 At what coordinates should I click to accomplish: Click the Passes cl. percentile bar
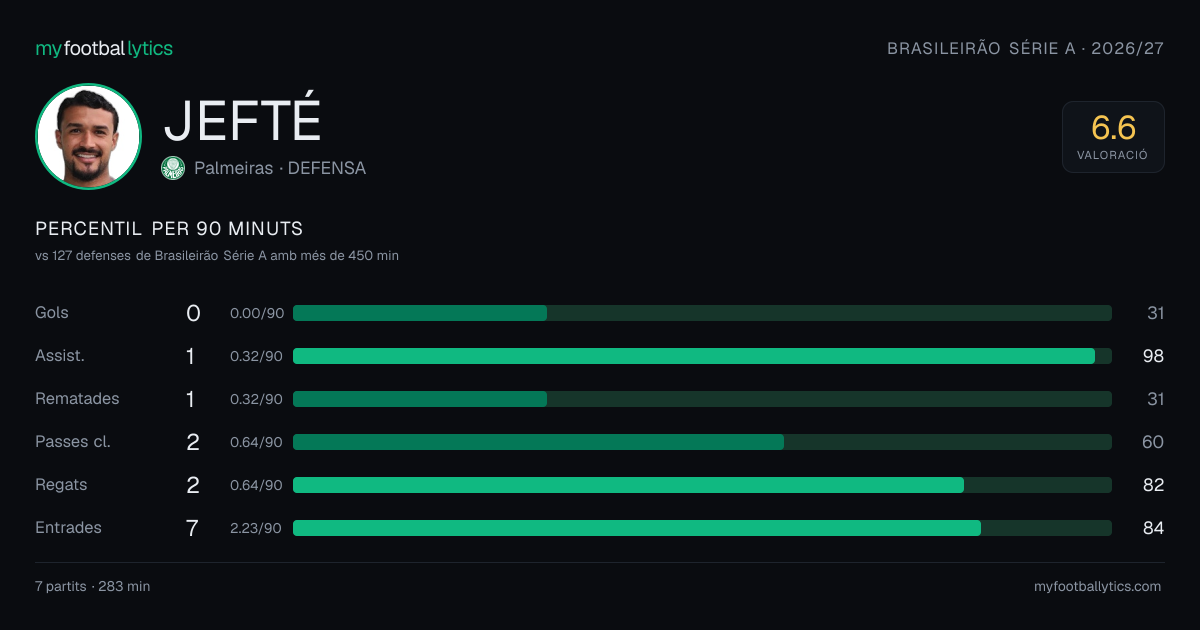[702, 442]
